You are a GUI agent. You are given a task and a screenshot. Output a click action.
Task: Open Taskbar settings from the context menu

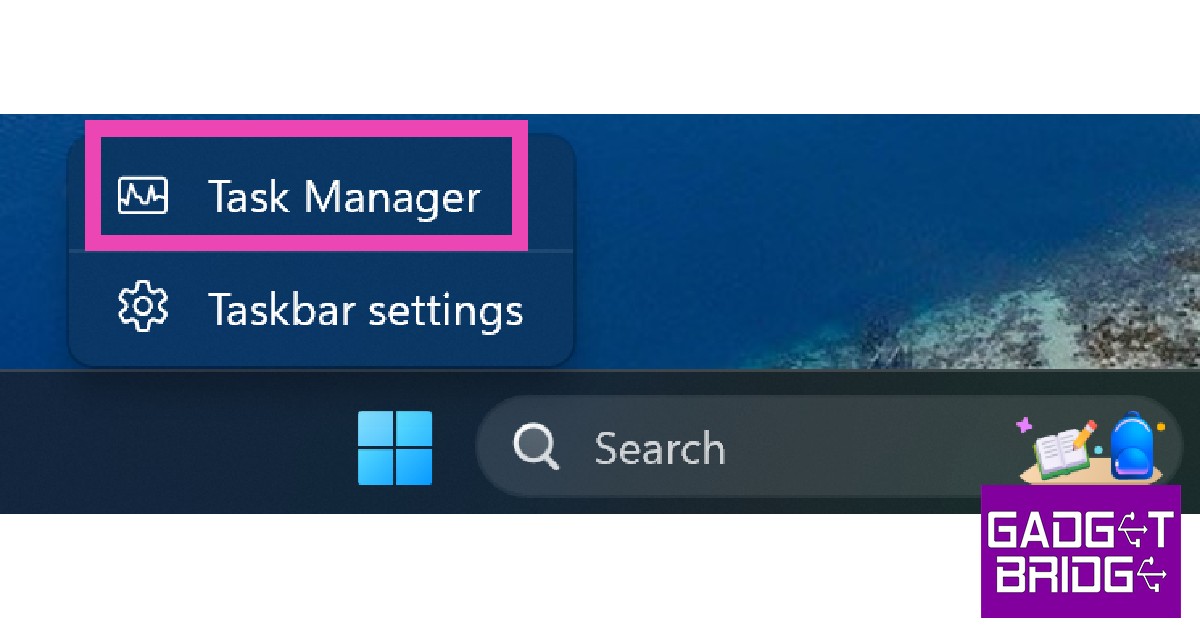coord(320,308)
